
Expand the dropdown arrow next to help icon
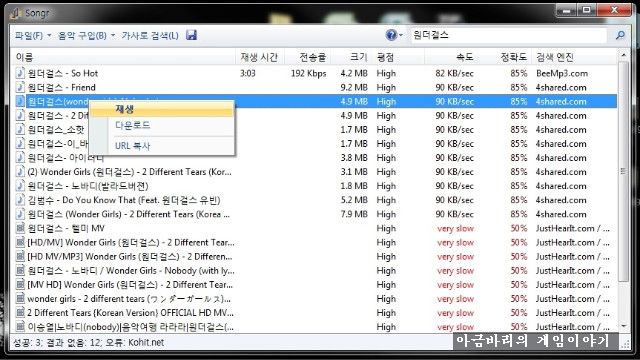click(401, 36)
